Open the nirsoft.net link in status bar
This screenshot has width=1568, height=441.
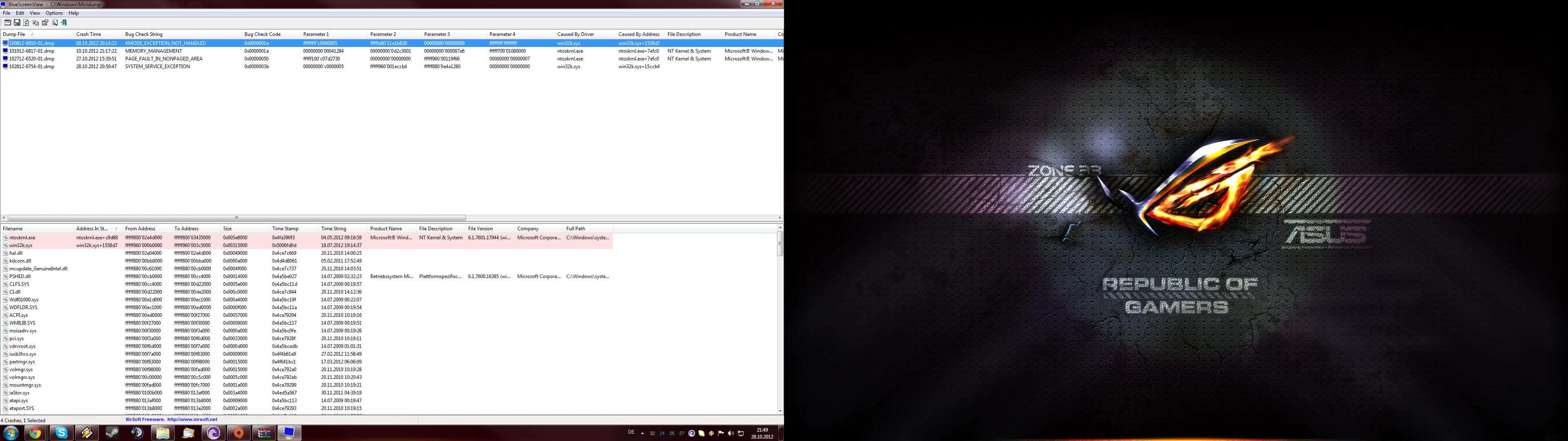[192, 419]
